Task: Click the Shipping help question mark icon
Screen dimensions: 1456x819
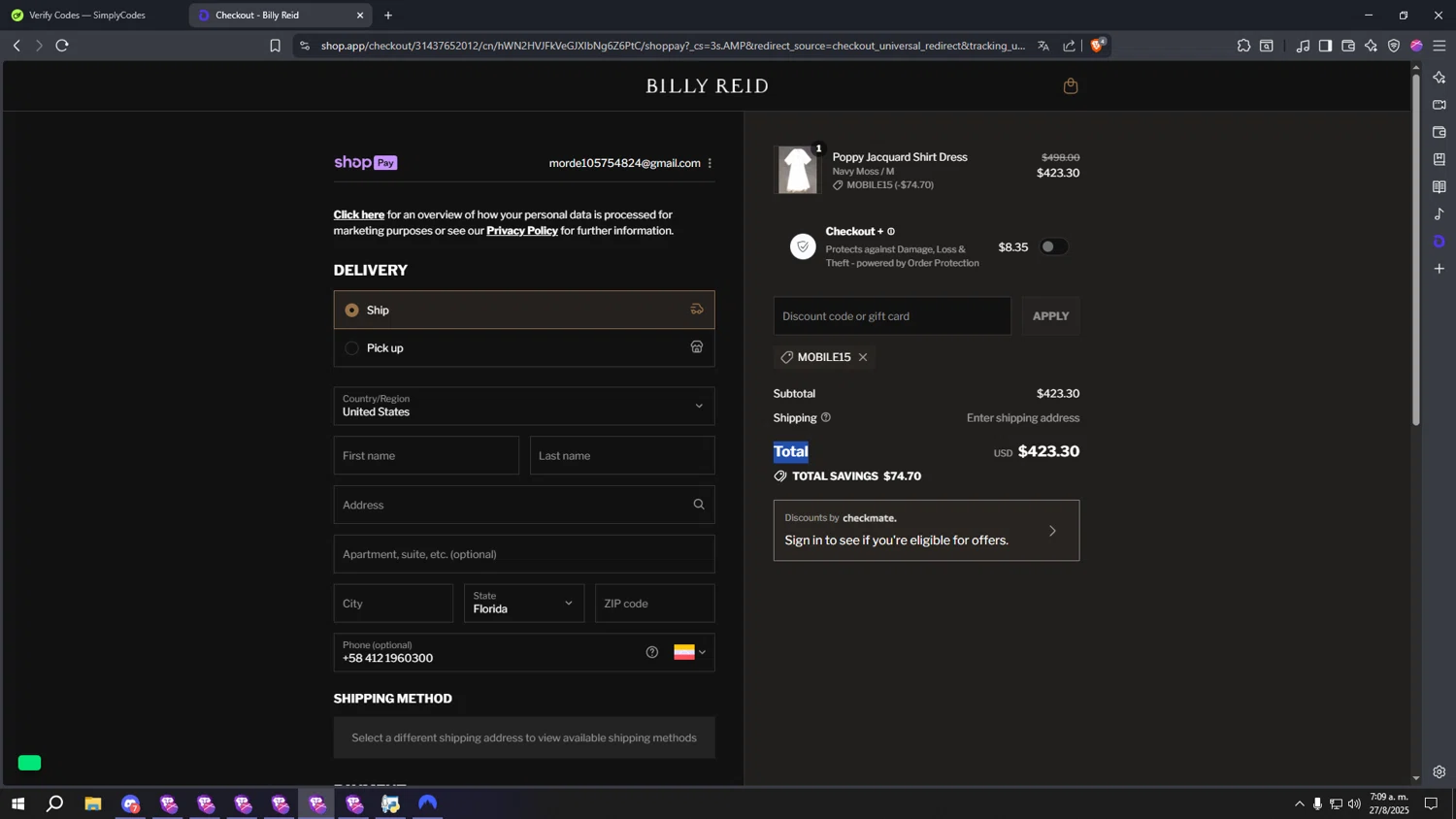Action: pos(826,417)
